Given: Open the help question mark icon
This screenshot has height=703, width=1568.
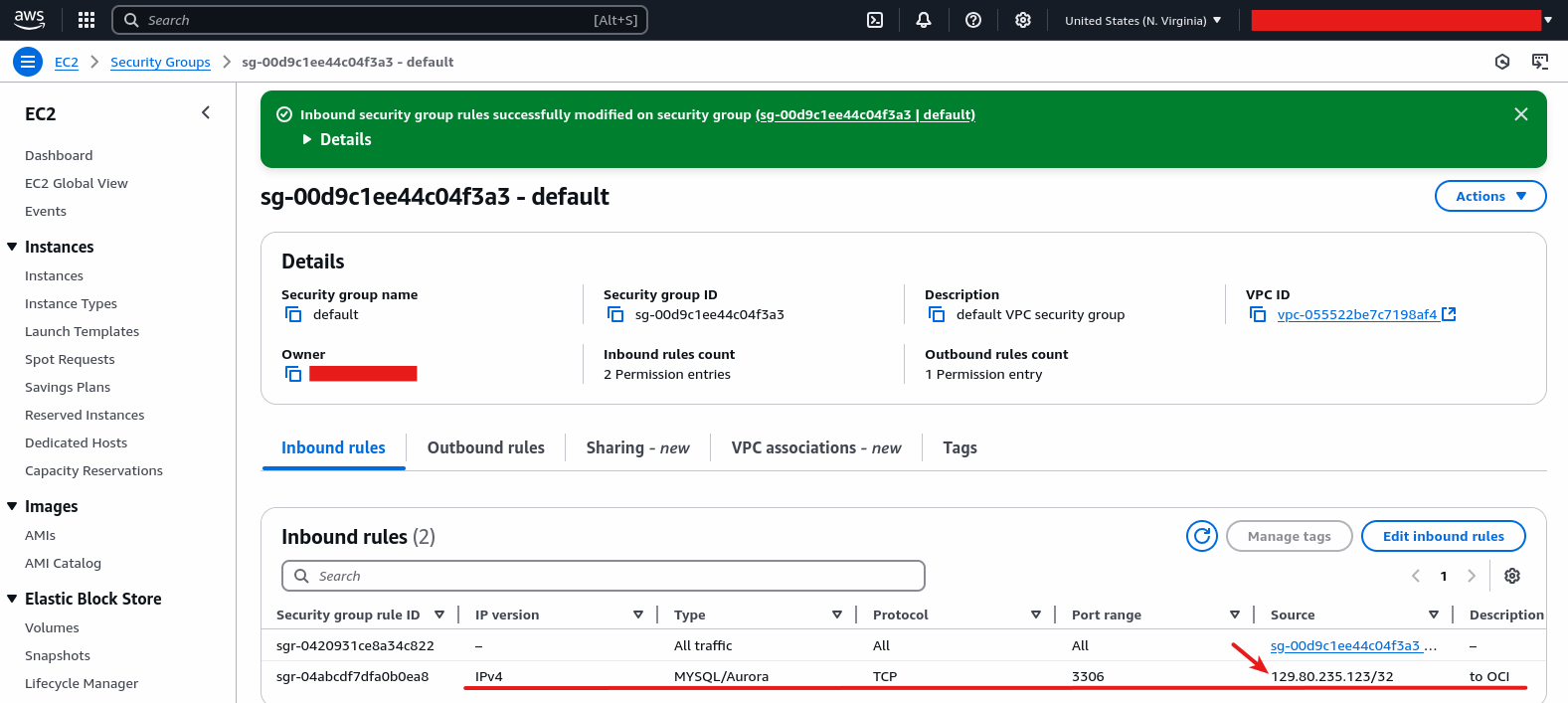Looking at the screenshot, I should click(973, 20).
